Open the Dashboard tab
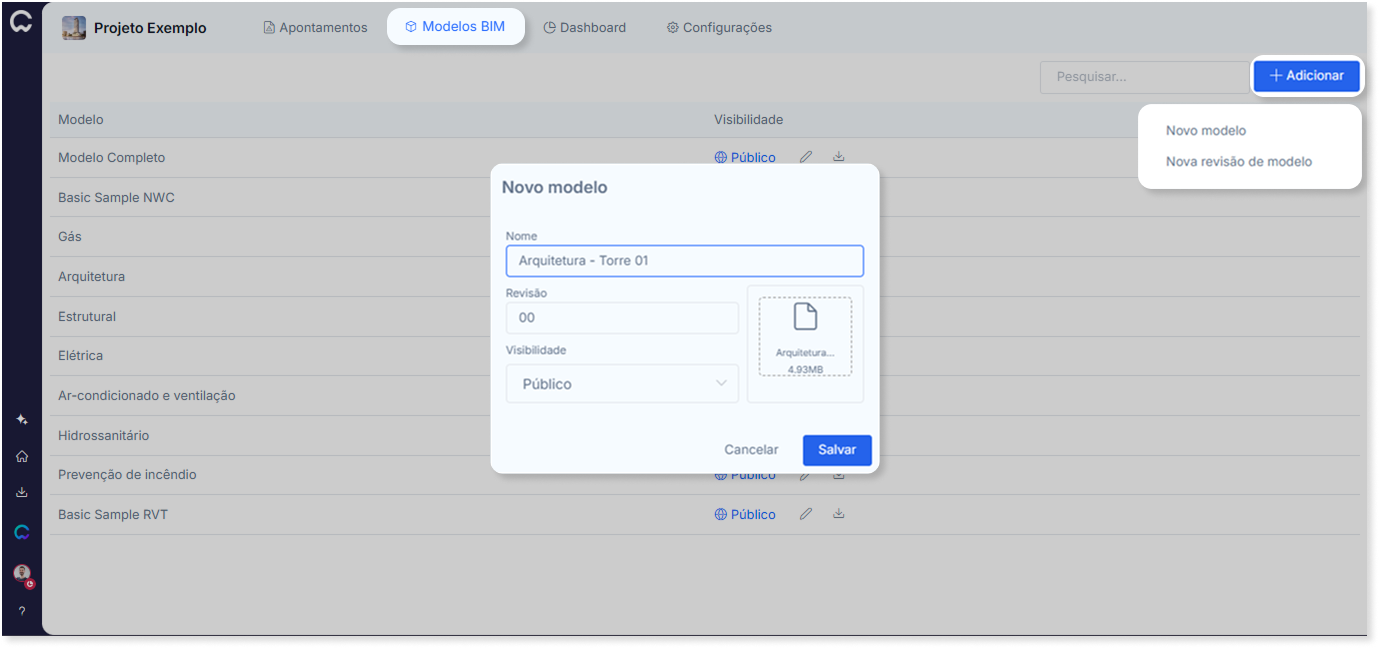 (x=585, y=28)
